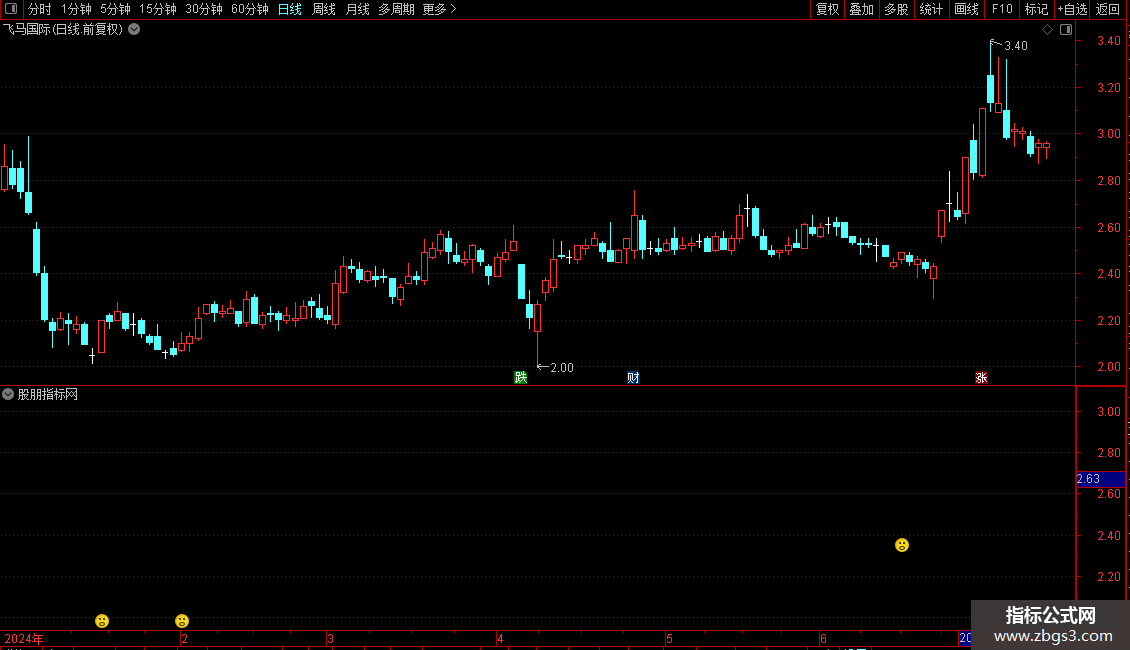
Task: Toggle the side panel icon on chart header
Action: coord(1066,30)
